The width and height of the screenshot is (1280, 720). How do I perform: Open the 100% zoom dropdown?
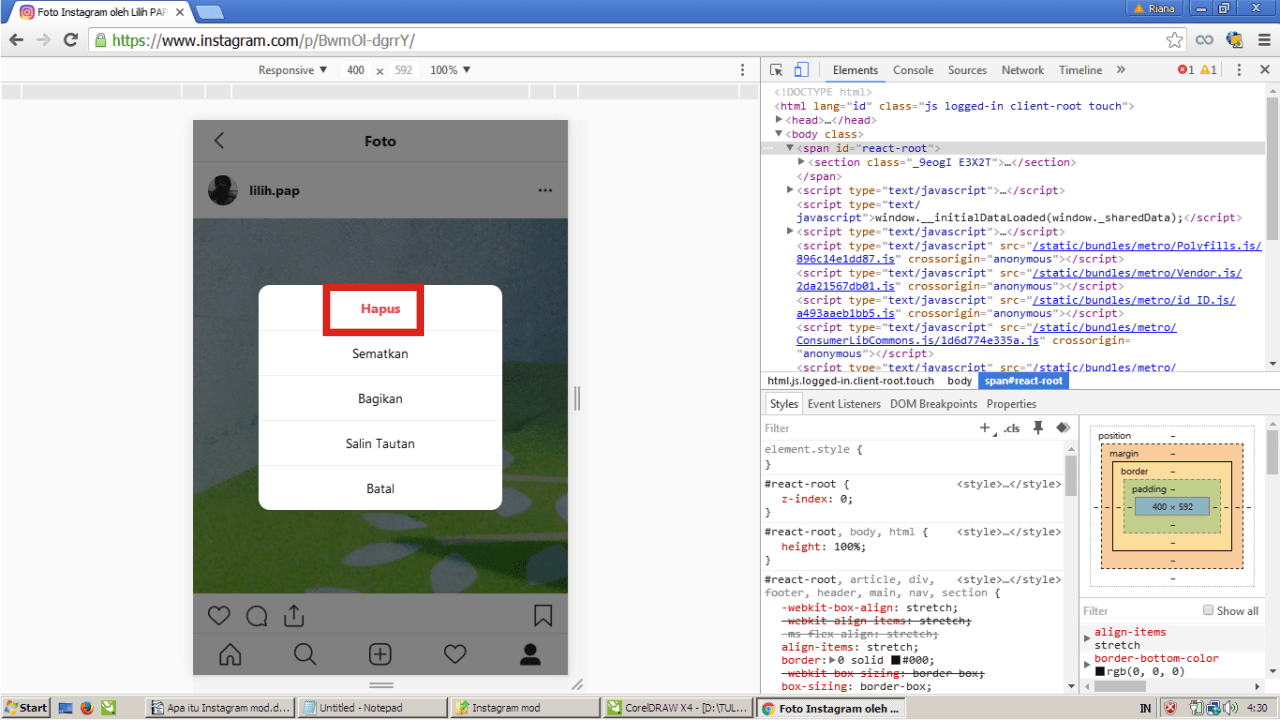[450, 70]
